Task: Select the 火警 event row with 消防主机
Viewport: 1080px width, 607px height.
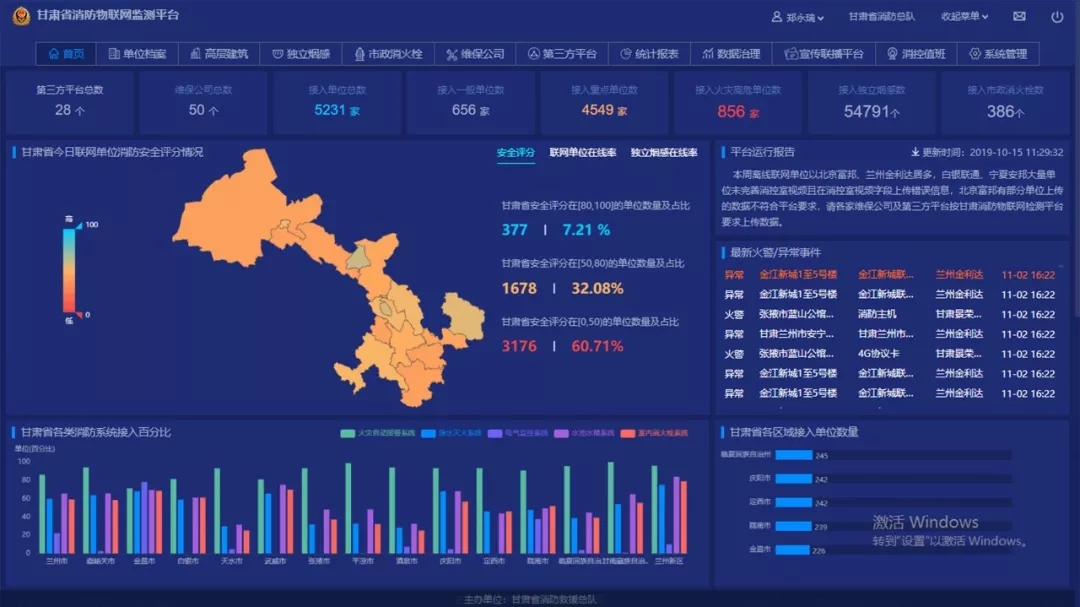Action: point(889,314)
